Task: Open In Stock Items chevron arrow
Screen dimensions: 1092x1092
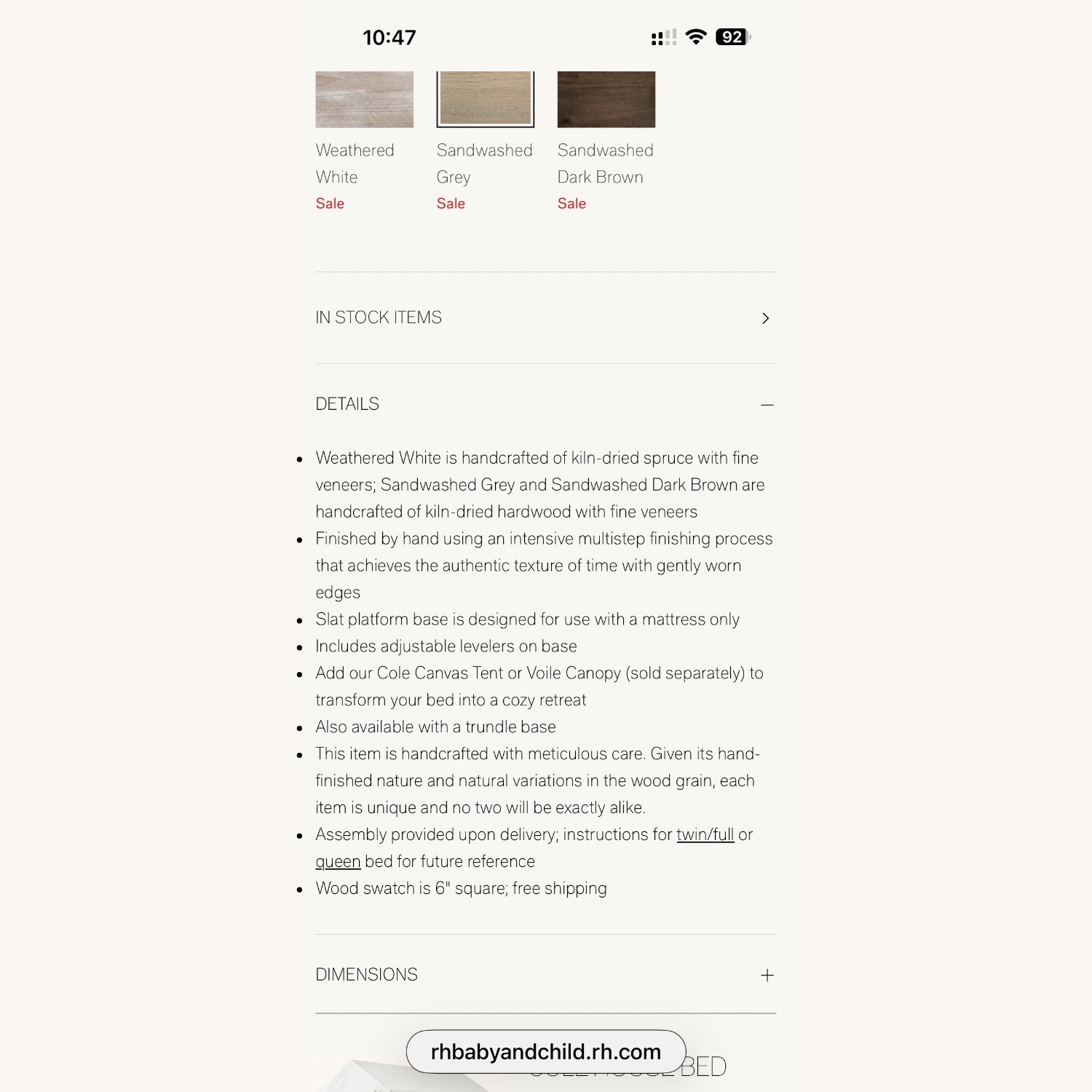Action: click(x=765, y=318)
